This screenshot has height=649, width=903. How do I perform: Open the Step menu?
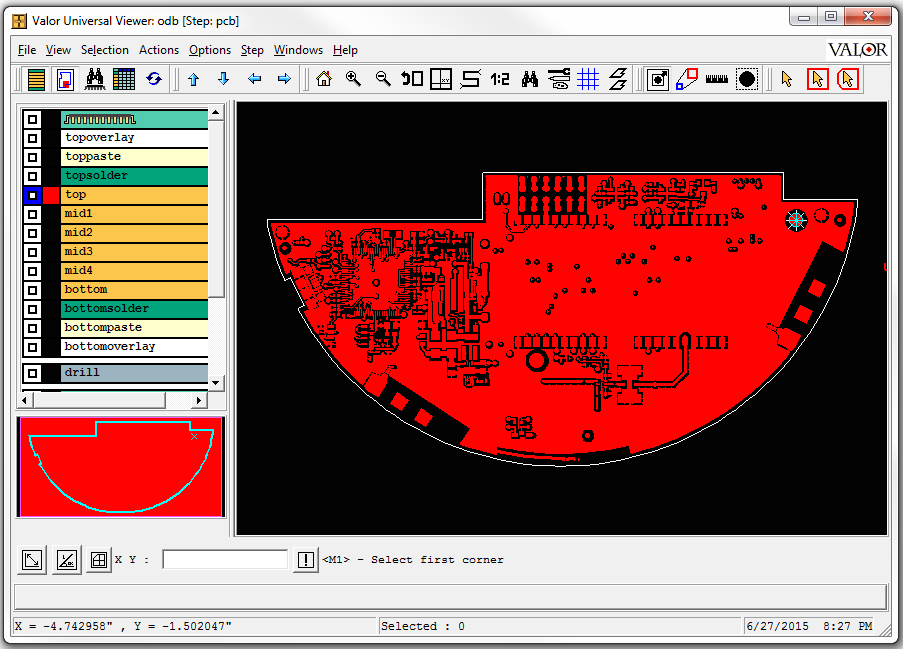[252, 50]
